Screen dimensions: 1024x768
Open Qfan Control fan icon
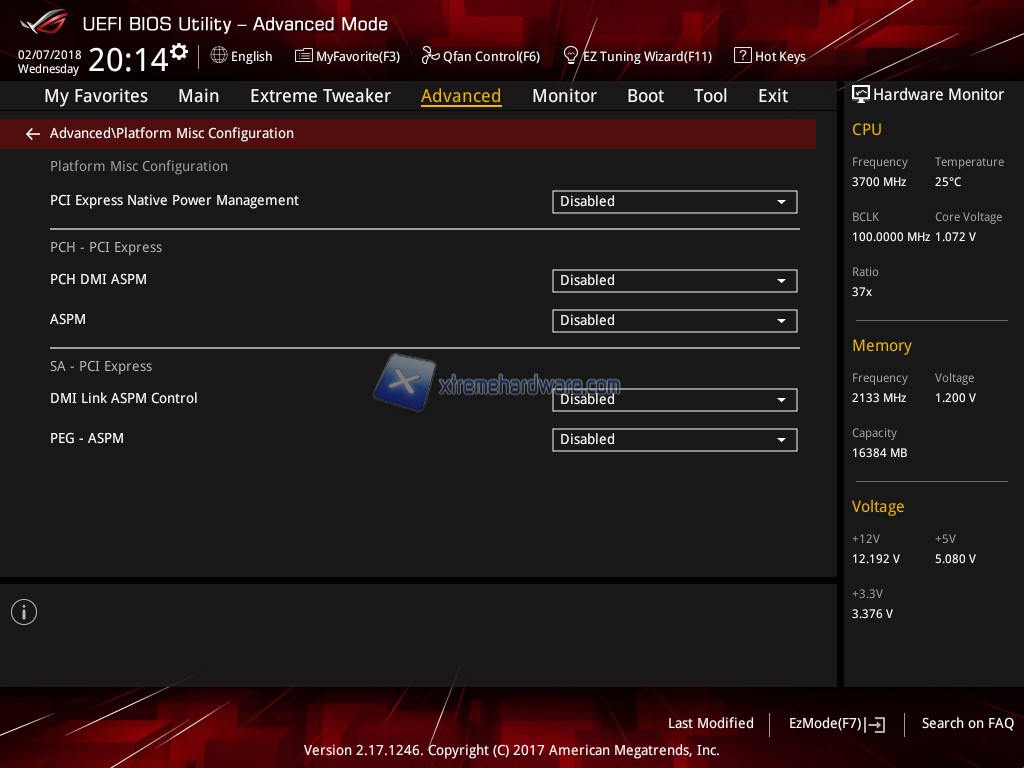click(x=431, y=56)
